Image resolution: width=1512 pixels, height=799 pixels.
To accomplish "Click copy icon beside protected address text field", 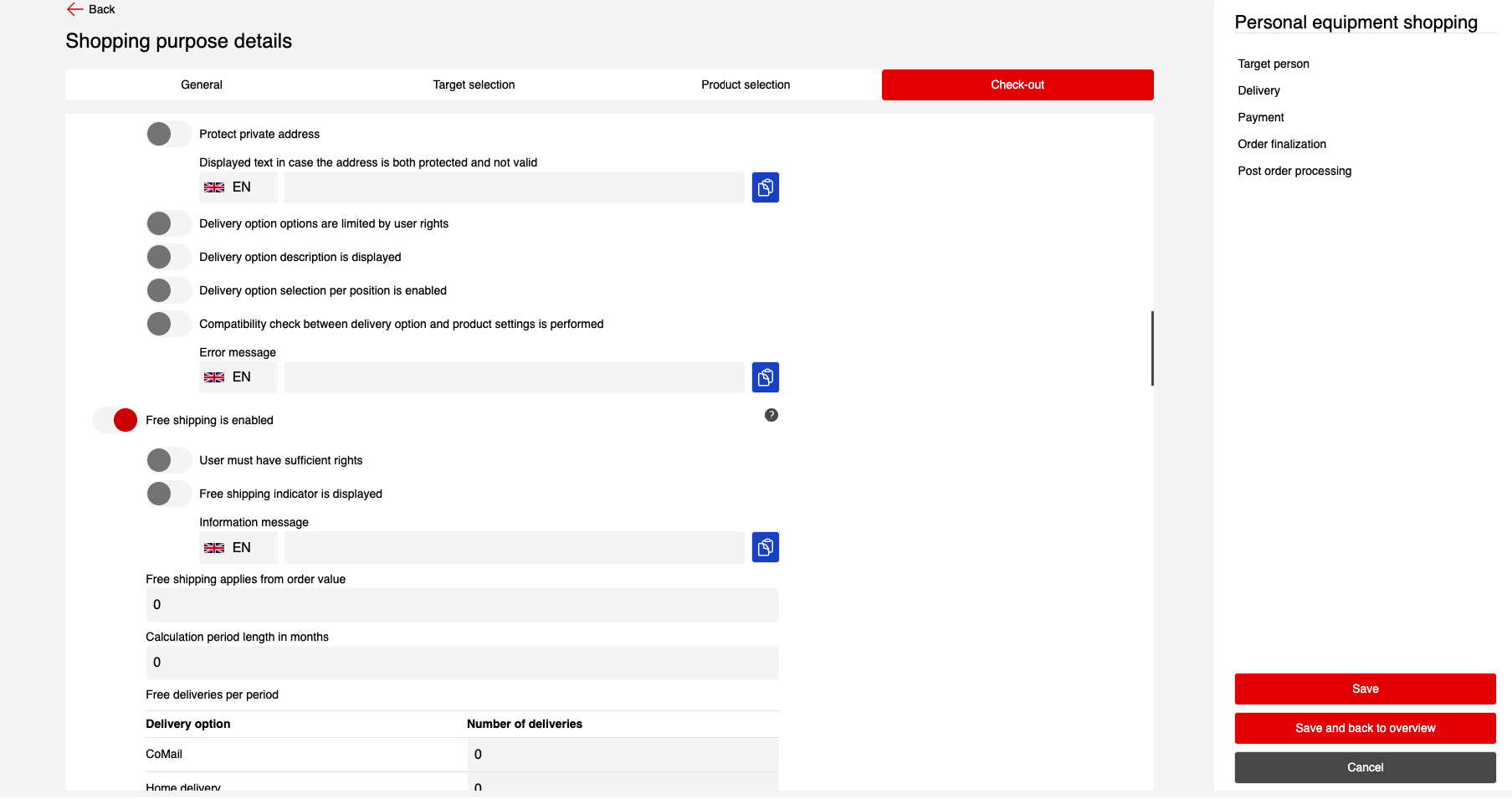I will click(x=765, y=187).
